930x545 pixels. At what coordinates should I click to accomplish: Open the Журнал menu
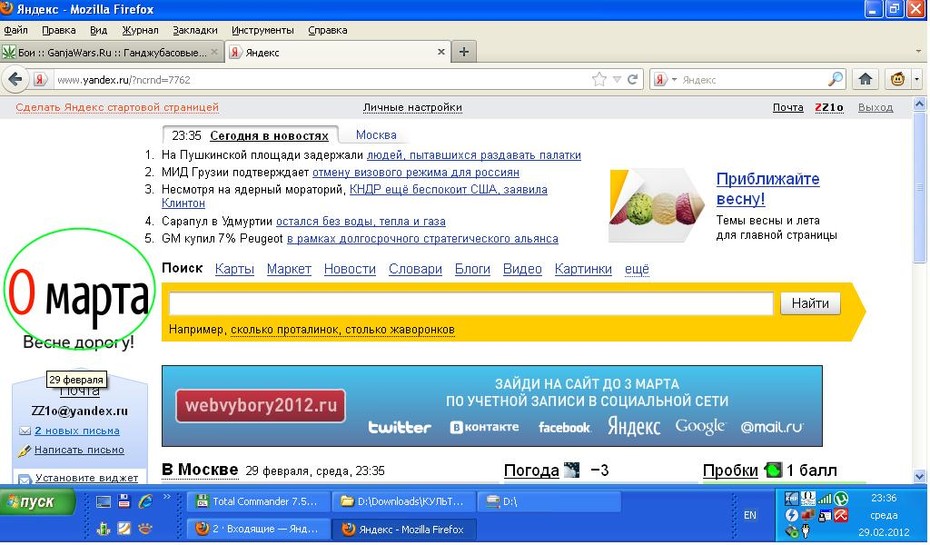click(x=140, y=30)
